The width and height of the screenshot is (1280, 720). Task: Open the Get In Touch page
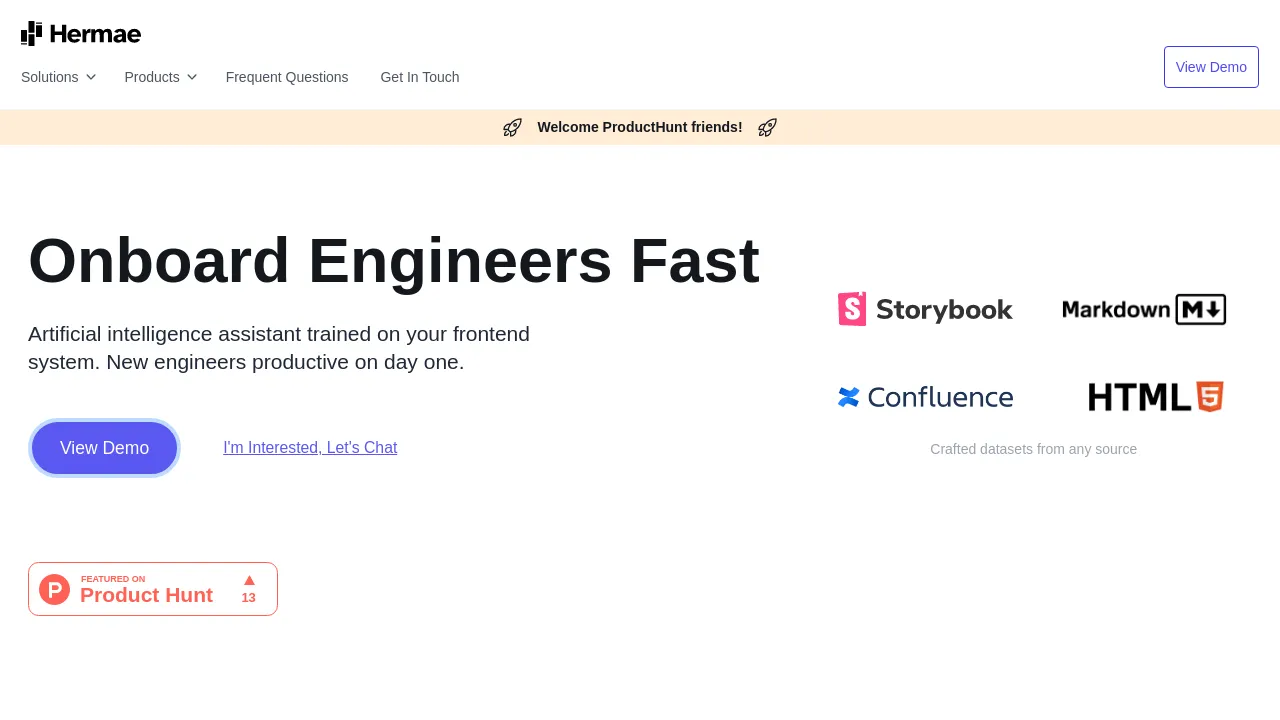[420, 77]
